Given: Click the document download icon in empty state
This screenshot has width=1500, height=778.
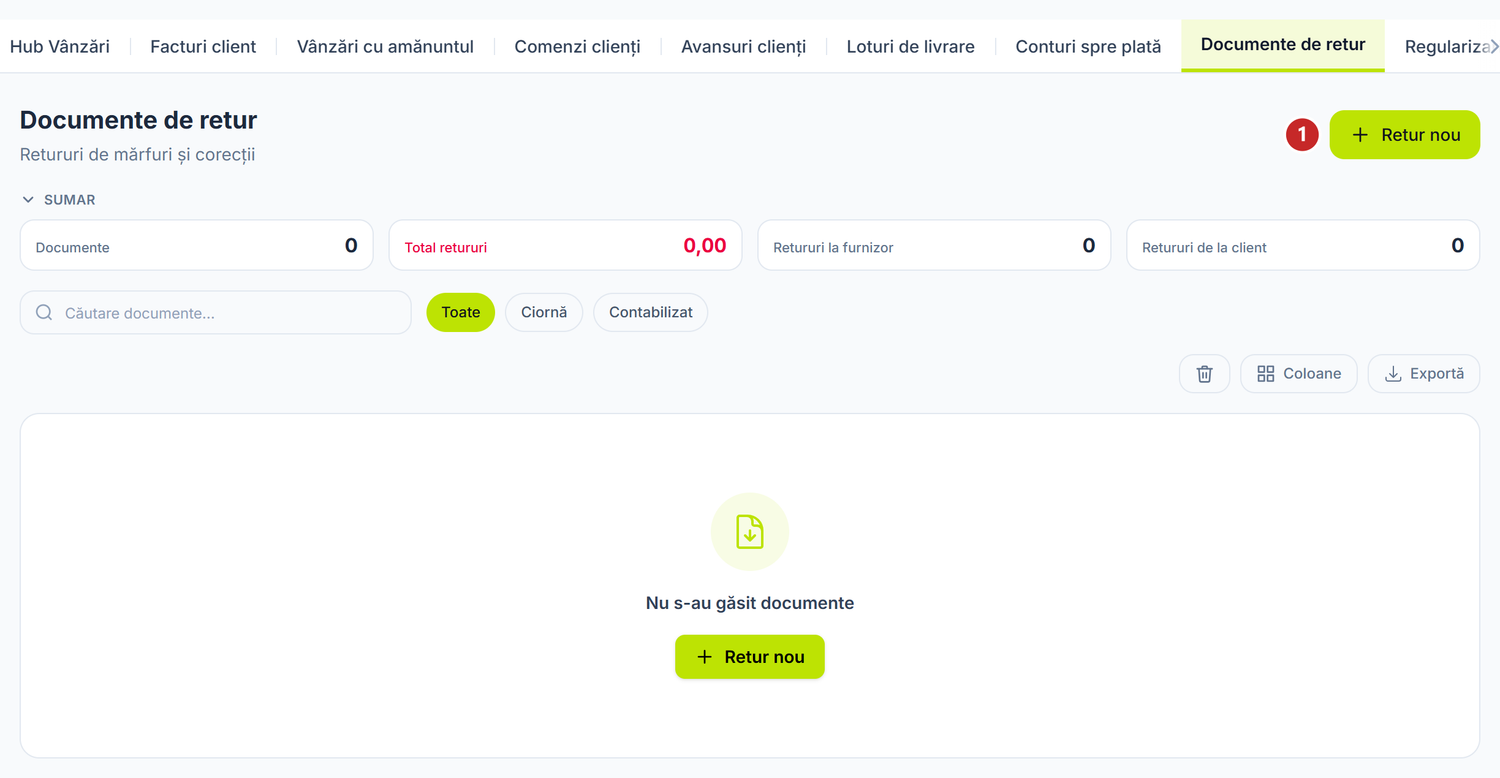Looking at the screenshot, I should point(750,532).
